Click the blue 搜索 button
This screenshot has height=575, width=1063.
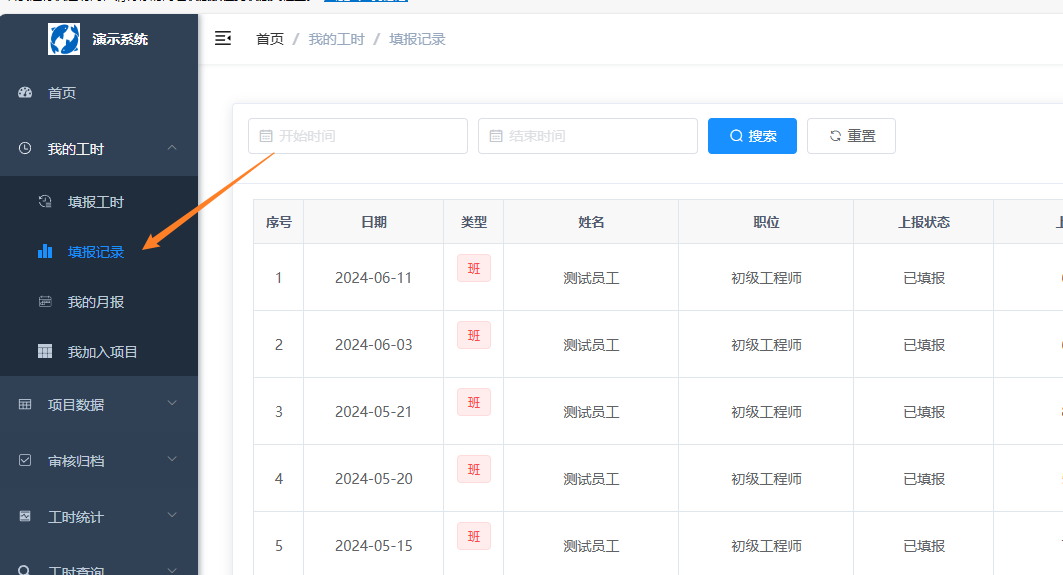pyautogui.click(x=753, y=136)
